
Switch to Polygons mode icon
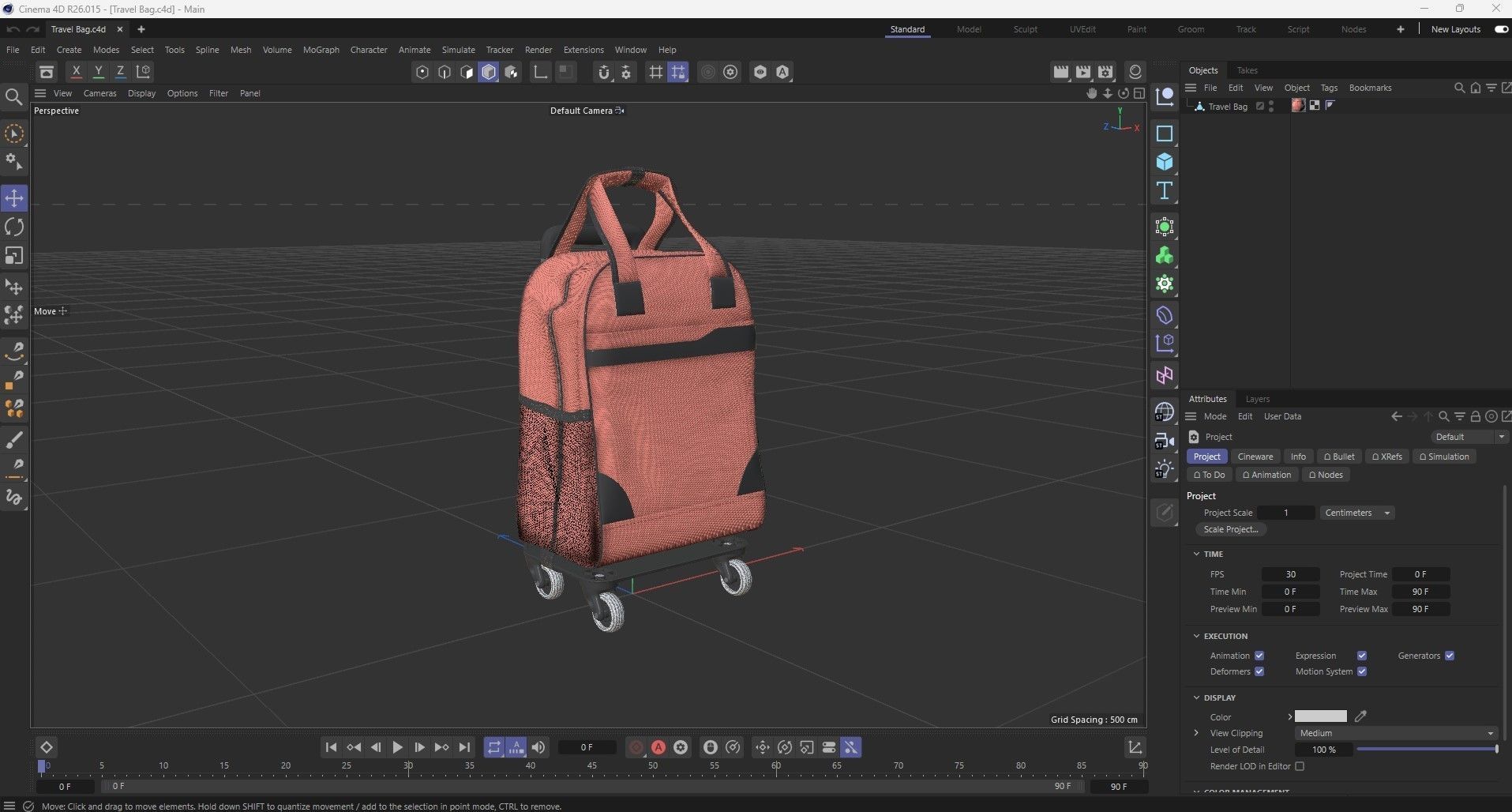click(467, 72)
